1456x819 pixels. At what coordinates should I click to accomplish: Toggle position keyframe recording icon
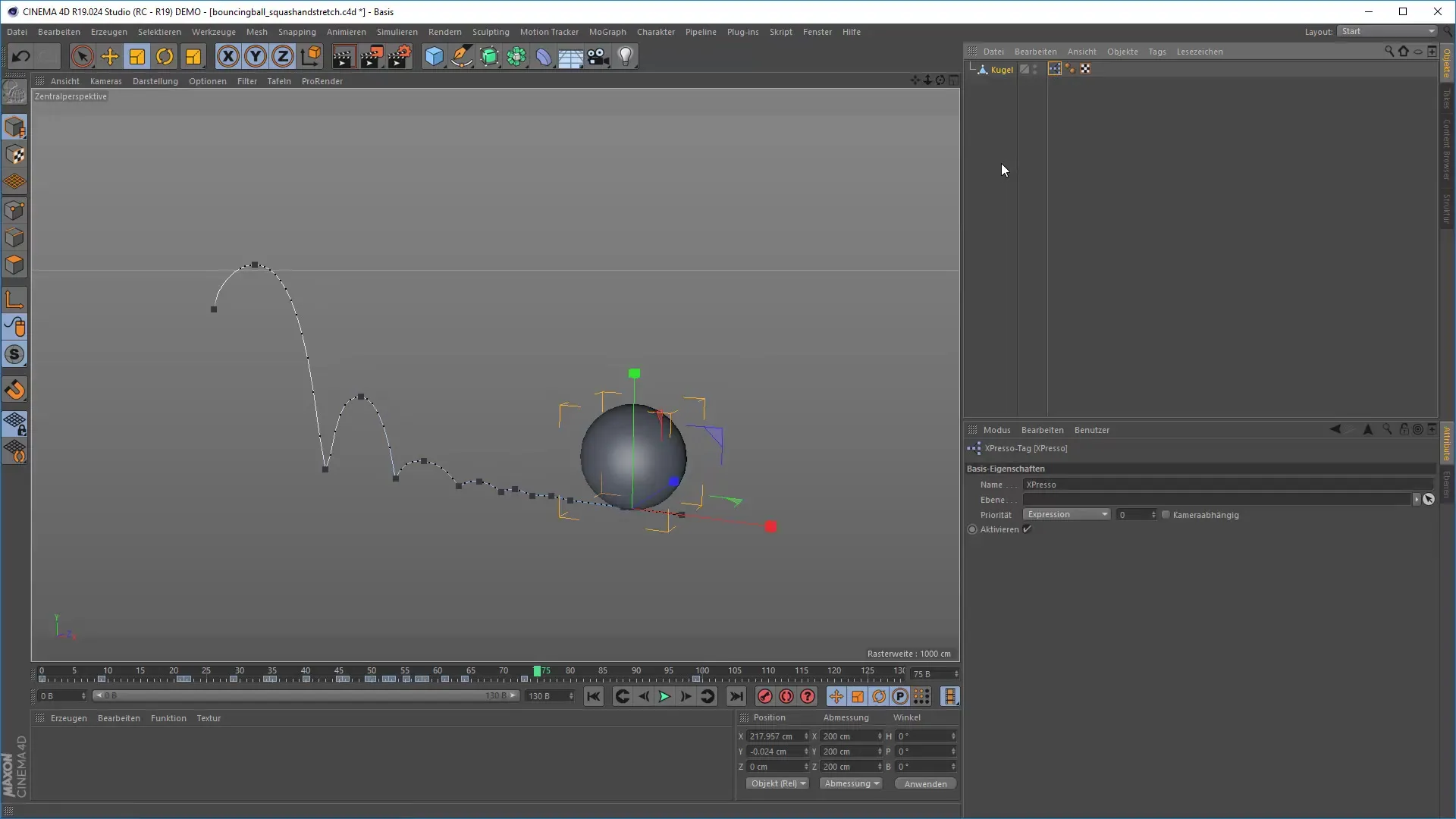coord(836,696)
